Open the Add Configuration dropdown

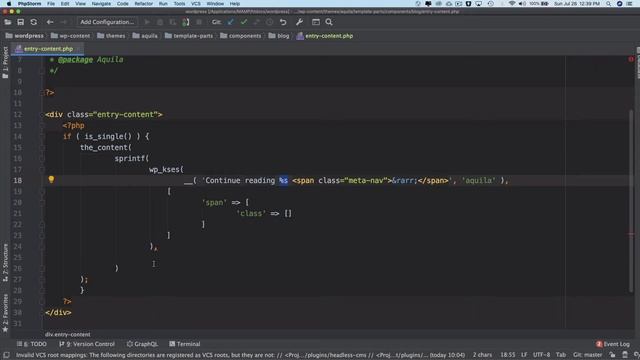(x=107, y=22)
